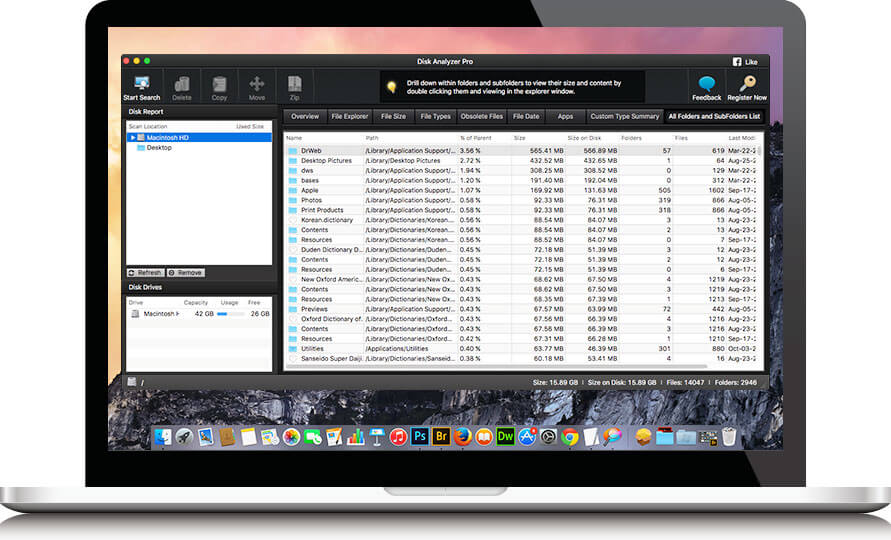Viewport: 891px width, 540px height.
Task: Click the Macintosh drive 42 GB capacity value
Action: pyautogui.click(x=204, y=314)
